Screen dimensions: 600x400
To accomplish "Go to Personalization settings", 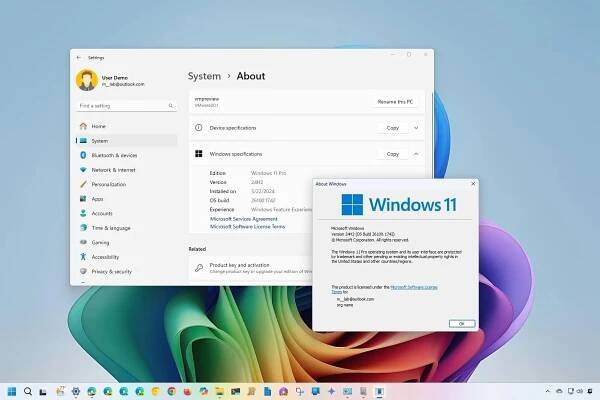I will (108, 184).
